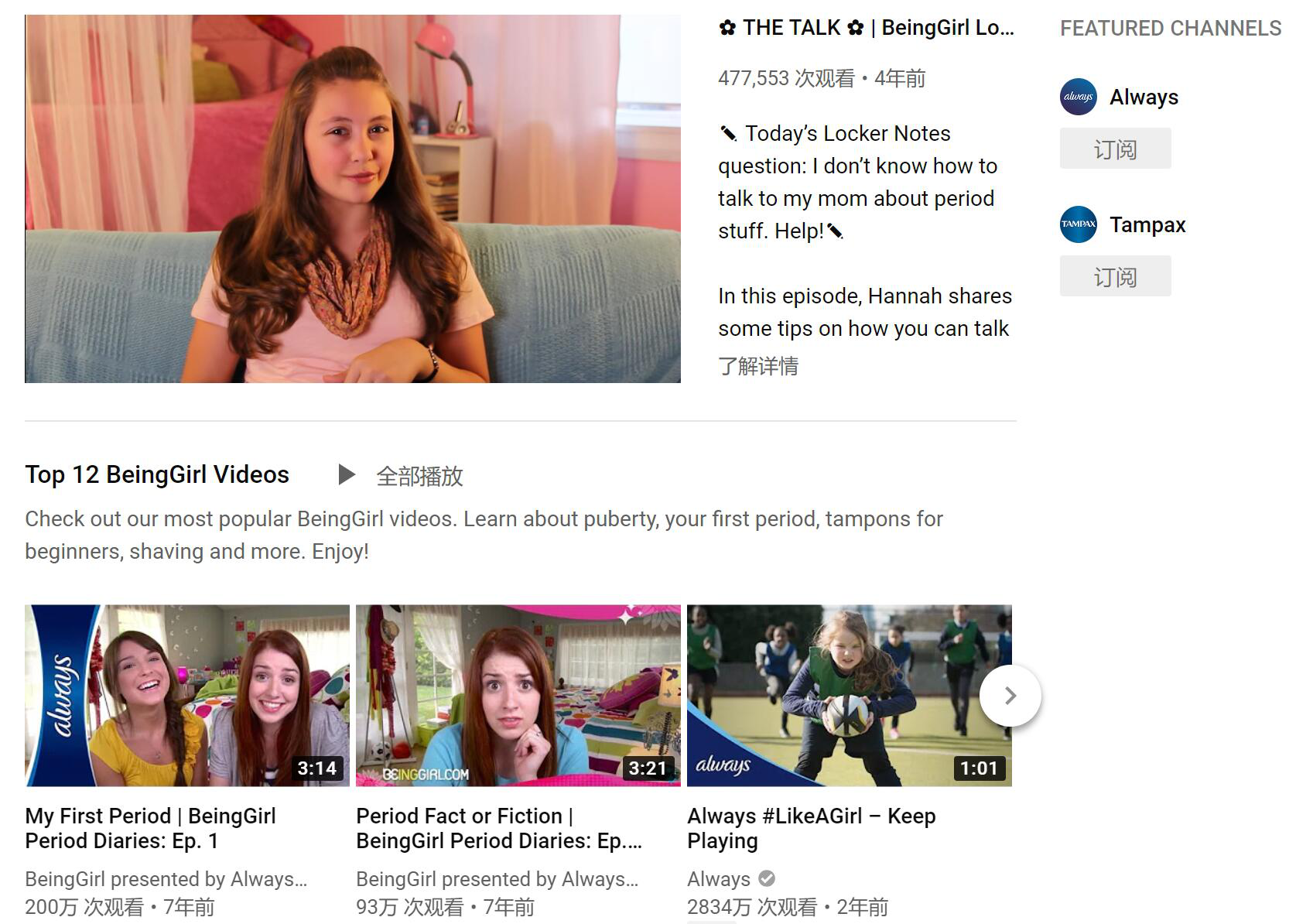This screenshot has width=1313, height=924.
Task: Click Tampax channel name in Featured Channels
Action: point(1147,224)
